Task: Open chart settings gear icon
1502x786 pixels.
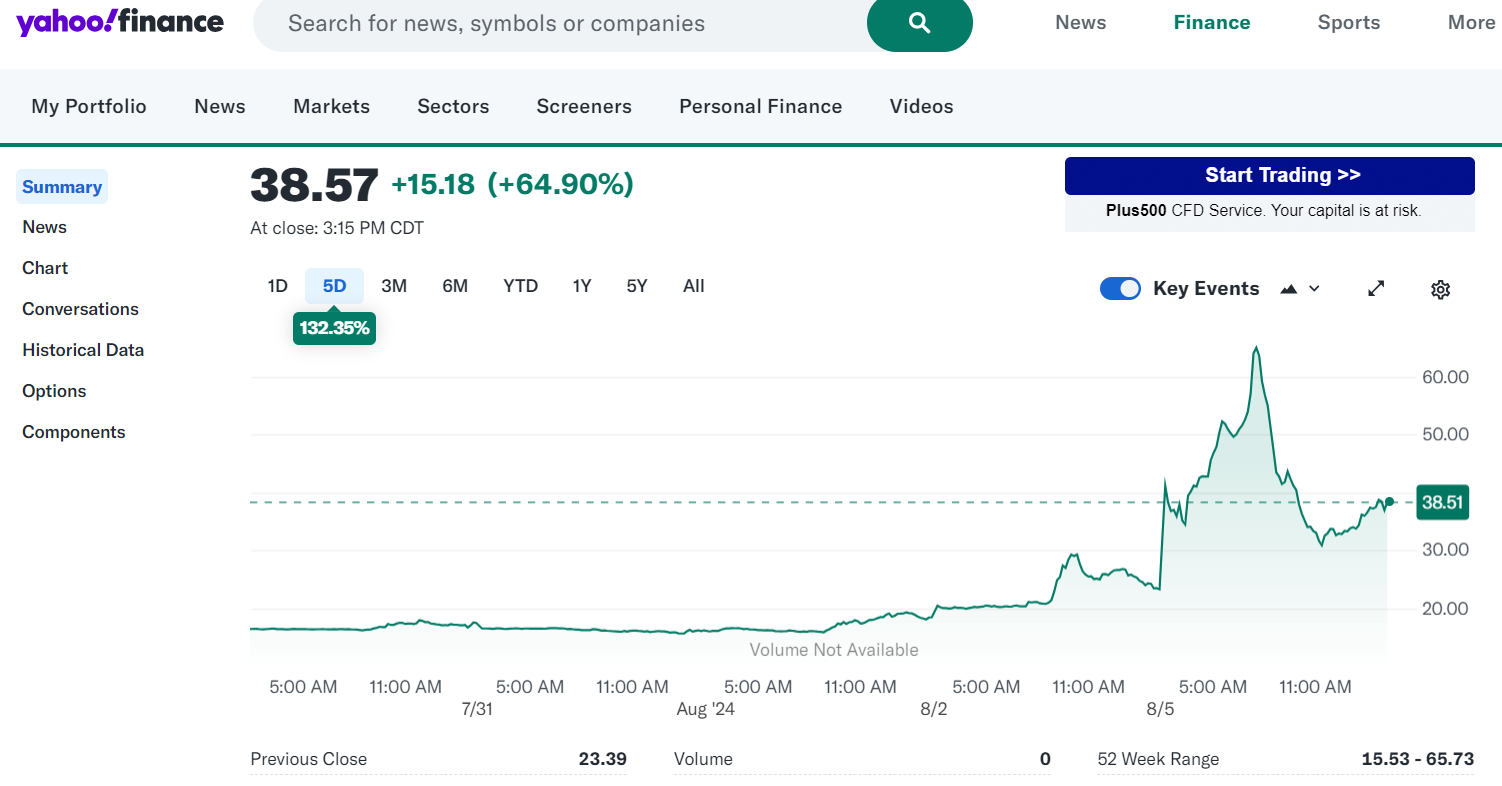Action: (x=1440, y=289)
